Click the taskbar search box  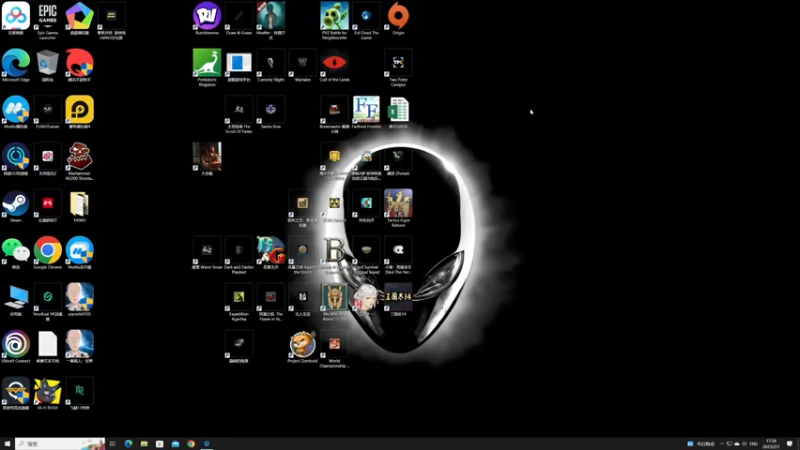pos(60,444)
